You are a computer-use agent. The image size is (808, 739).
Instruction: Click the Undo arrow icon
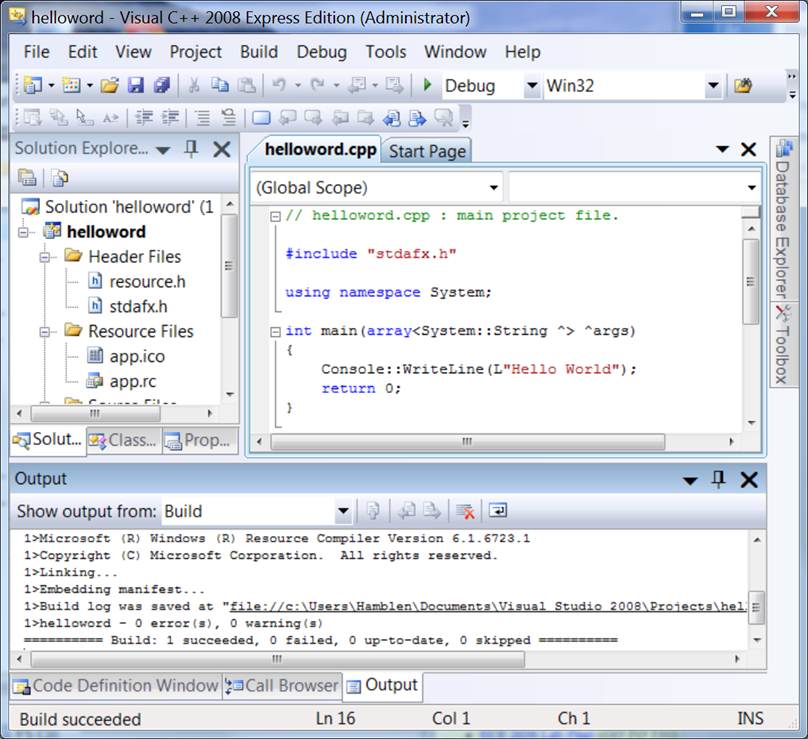click(x=279, y=85)
